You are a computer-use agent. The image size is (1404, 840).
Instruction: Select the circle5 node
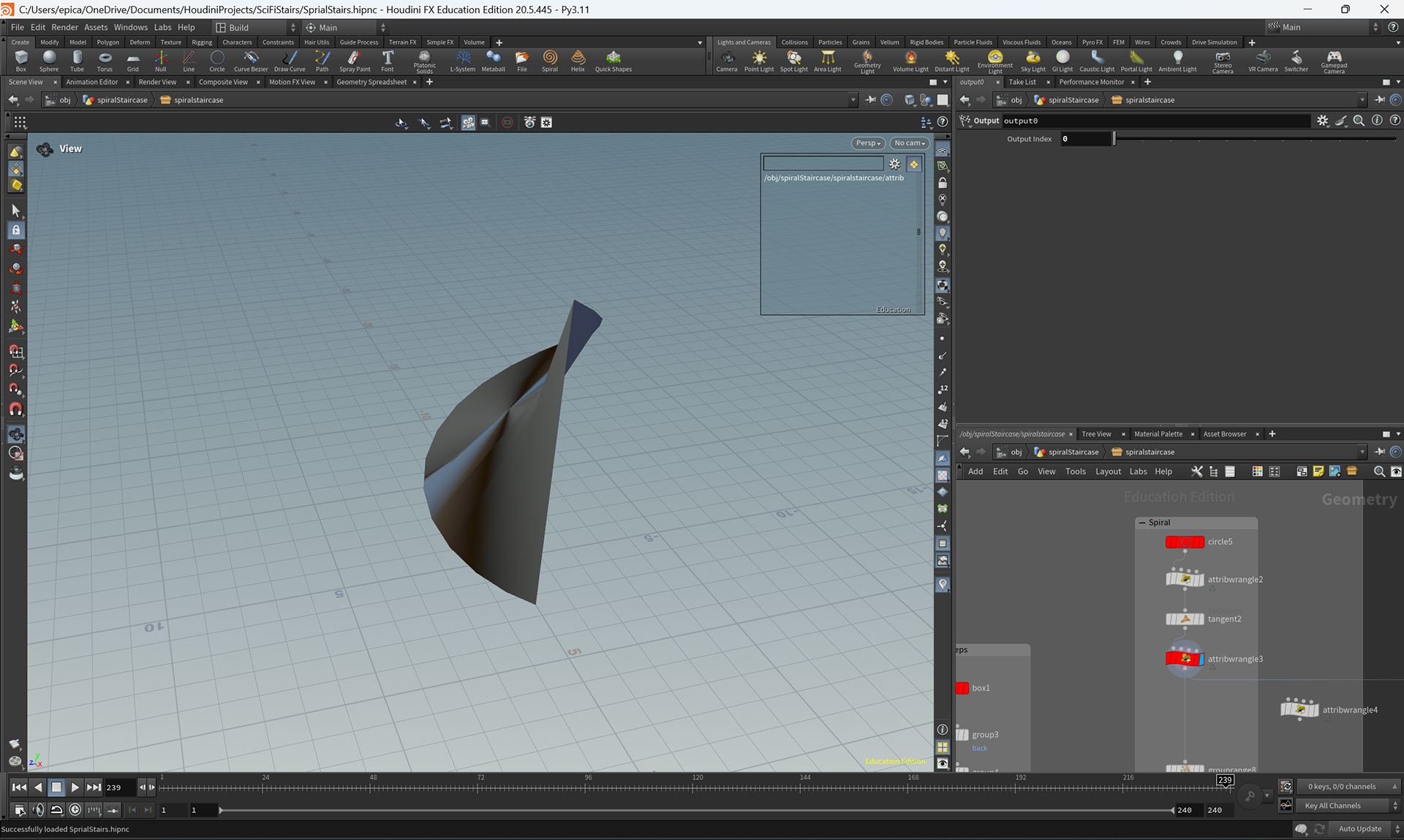tap(1185, 542)
